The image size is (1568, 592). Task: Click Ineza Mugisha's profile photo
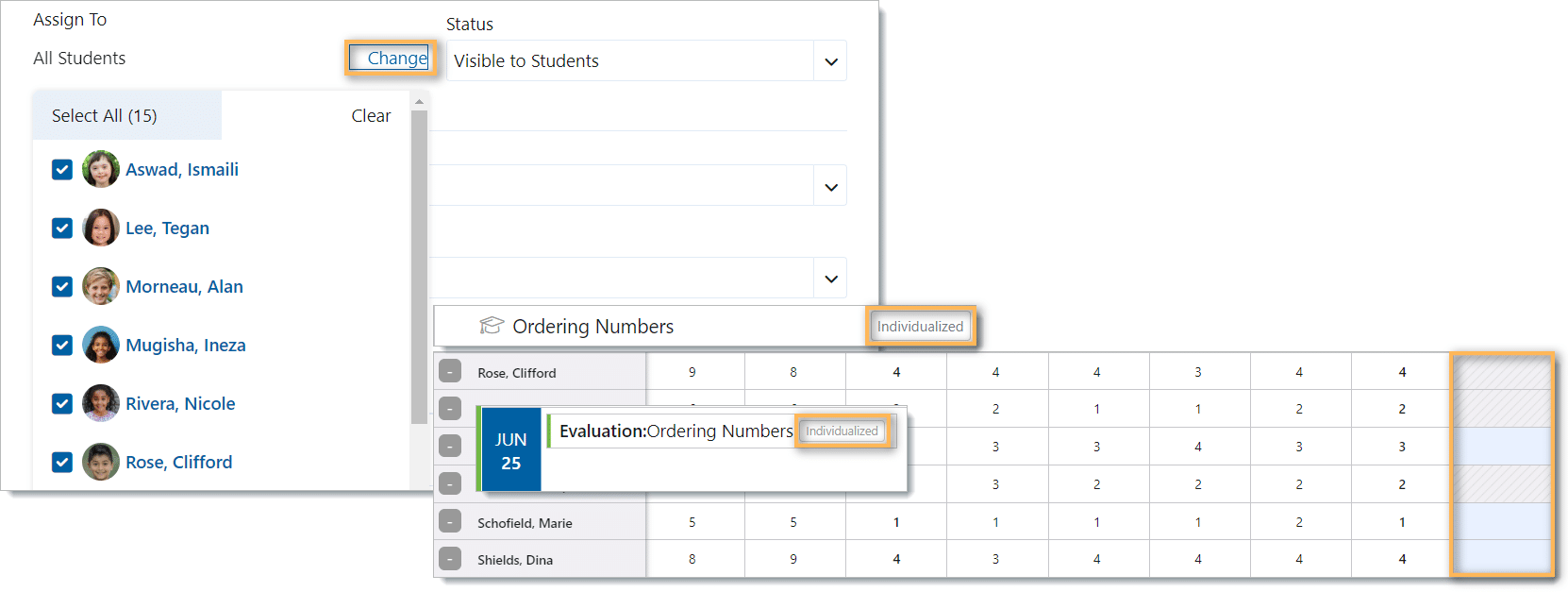[x=101, y=346]
